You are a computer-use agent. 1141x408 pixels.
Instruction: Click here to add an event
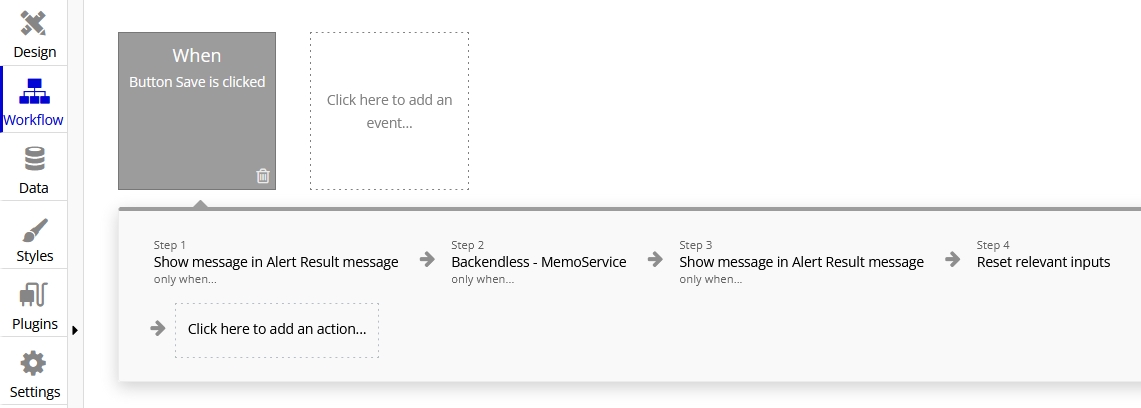(389, 111)
